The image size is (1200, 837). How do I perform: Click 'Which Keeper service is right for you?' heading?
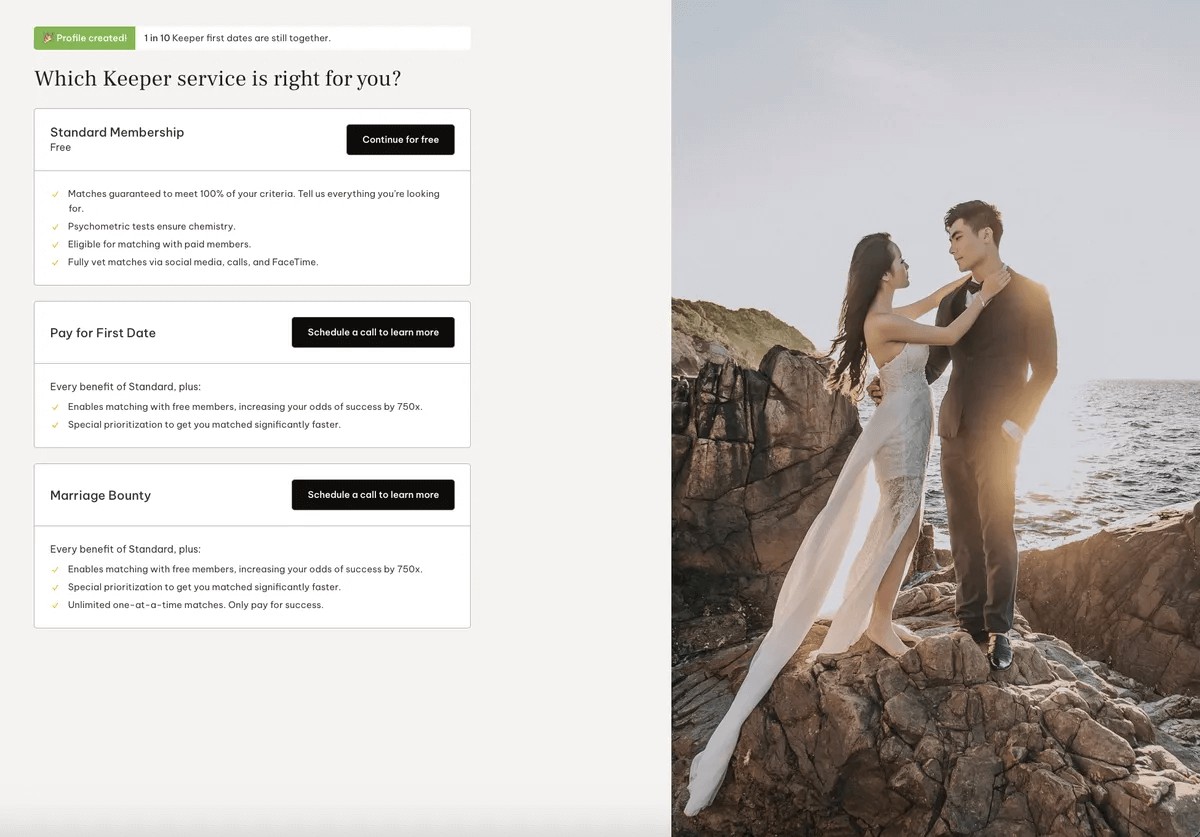[217, 79]
